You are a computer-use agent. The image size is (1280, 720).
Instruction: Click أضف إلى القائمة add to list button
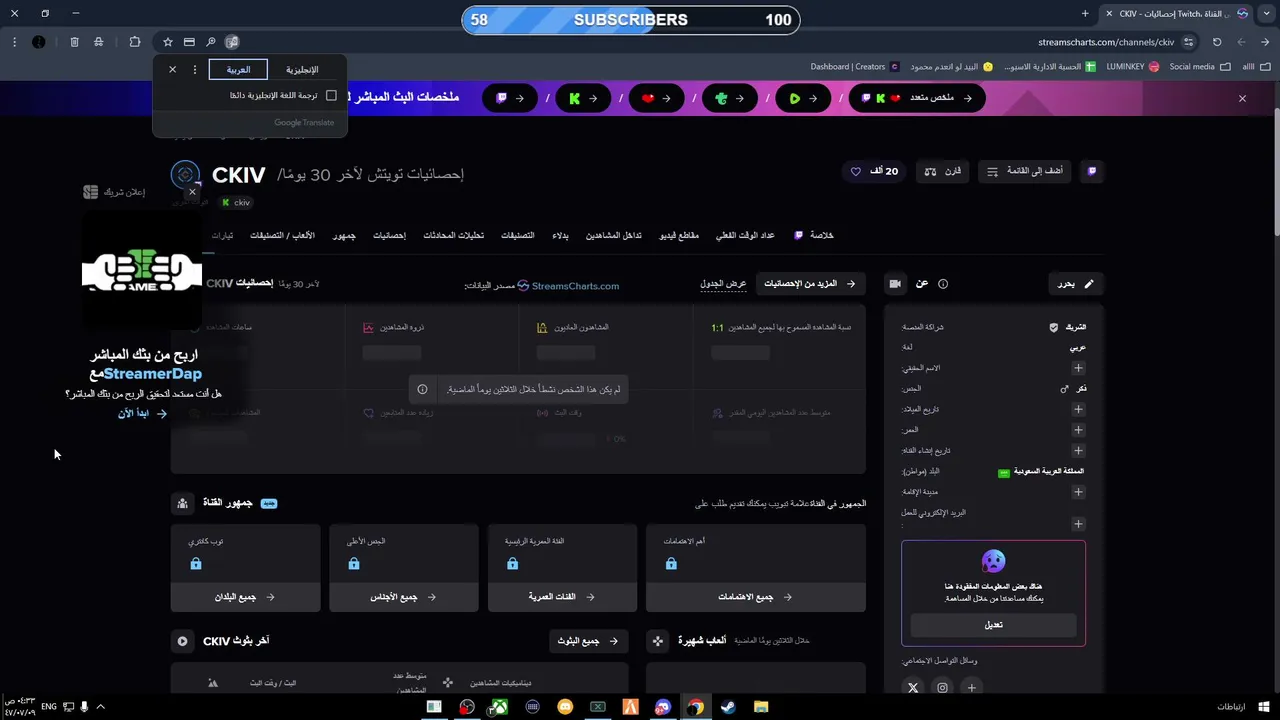1024,171
